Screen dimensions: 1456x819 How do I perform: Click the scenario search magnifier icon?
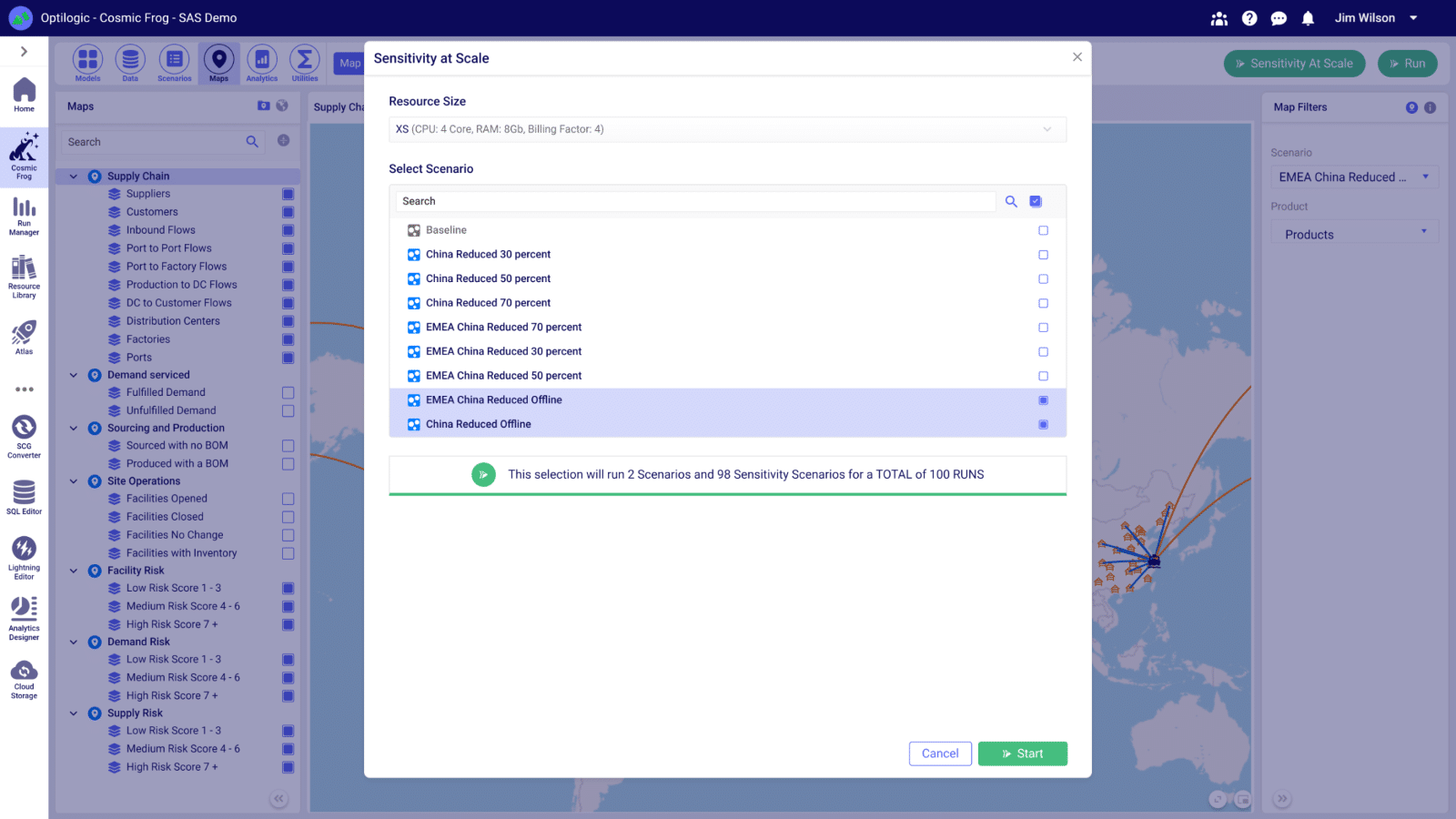click(1011, 201)
